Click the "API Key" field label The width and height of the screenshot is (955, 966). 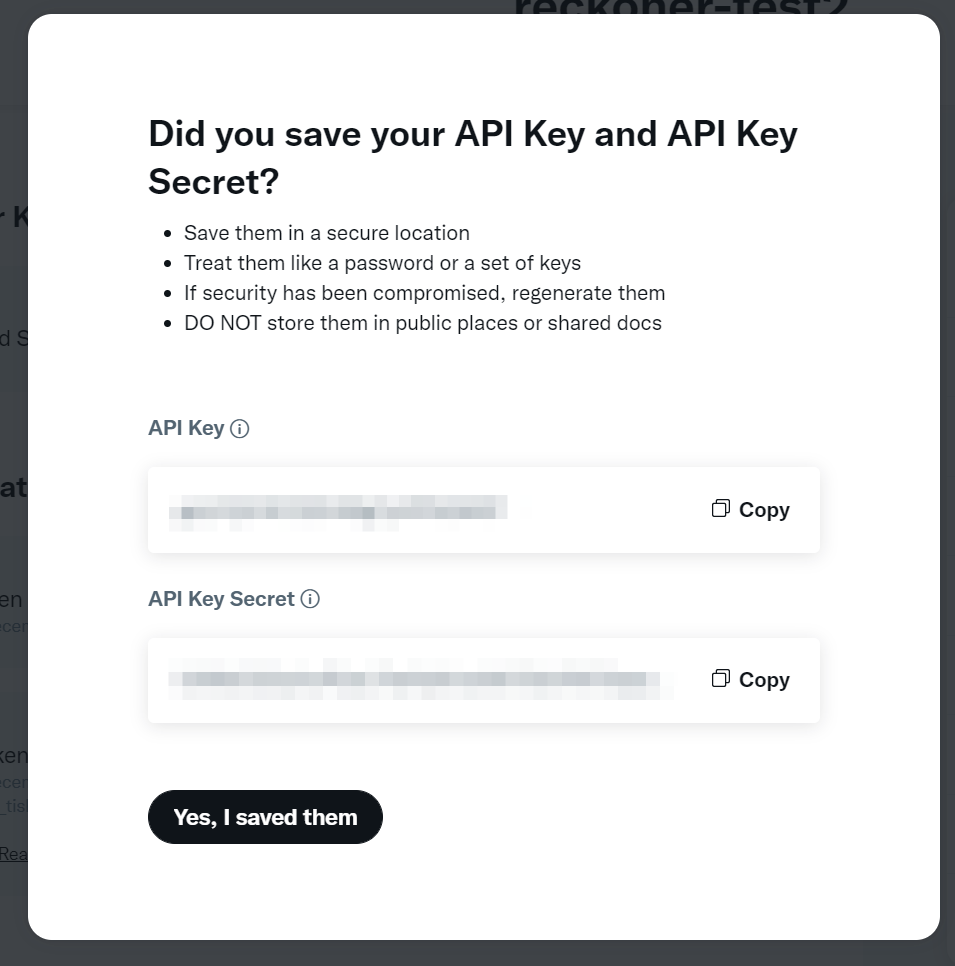(186, 428)
